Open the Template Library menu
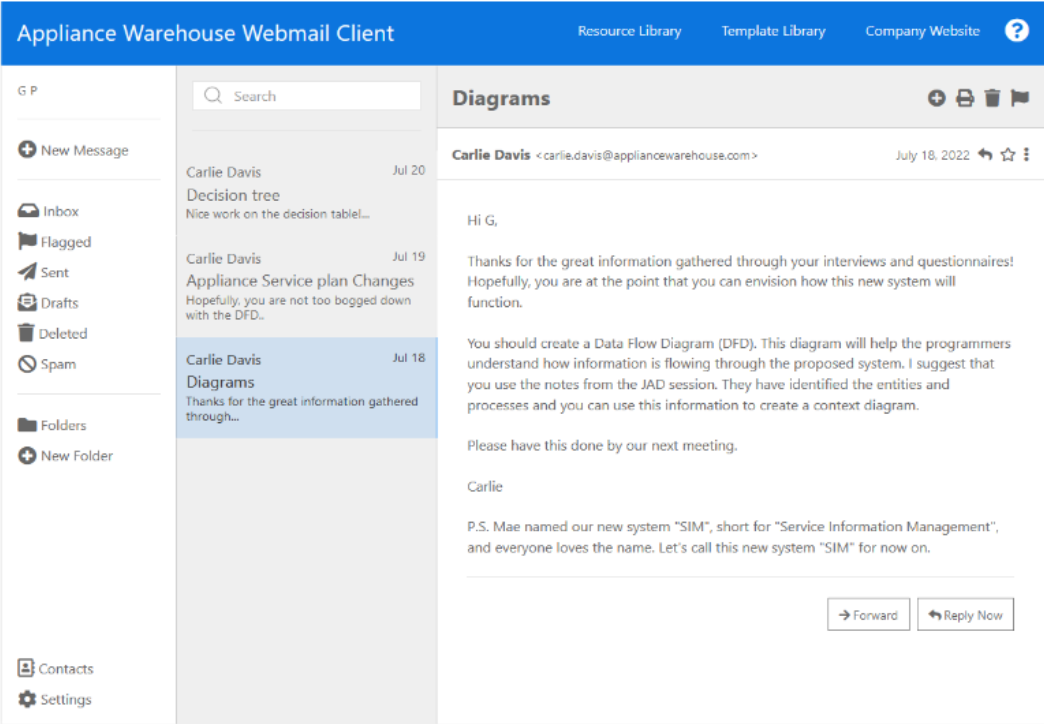Screen dimensions: 1044x724 (x=772, y=30)
